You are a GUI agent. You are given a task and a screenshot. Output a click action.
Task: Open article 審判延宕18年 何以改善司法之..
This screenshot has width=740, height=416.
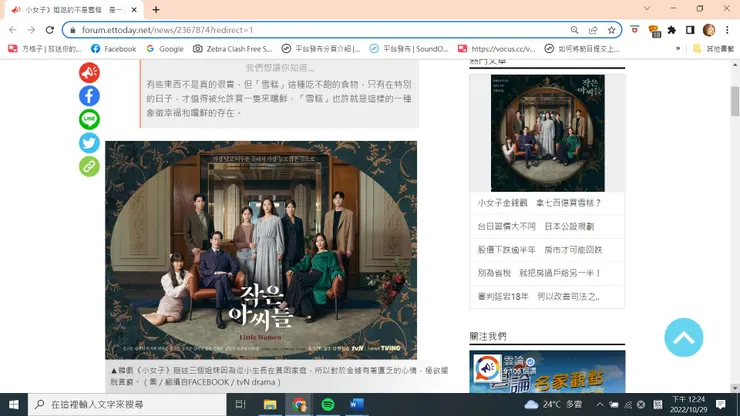tap(538, 297)
